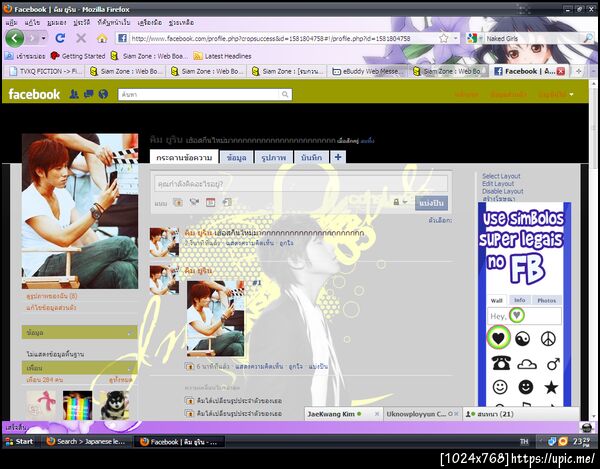Open the Facebook account dropdown arrow
Image resolution: width=600 pixels, height=469 pixels.
click(572, 94)
